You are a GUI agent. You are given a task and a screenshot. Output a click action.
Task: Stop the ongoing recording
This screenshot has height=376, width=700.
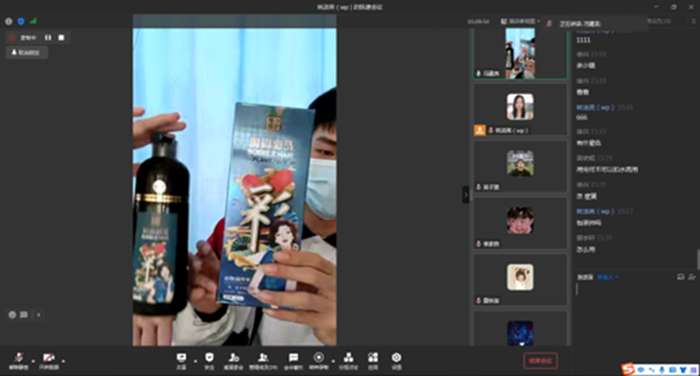click(x=61, y=38)
